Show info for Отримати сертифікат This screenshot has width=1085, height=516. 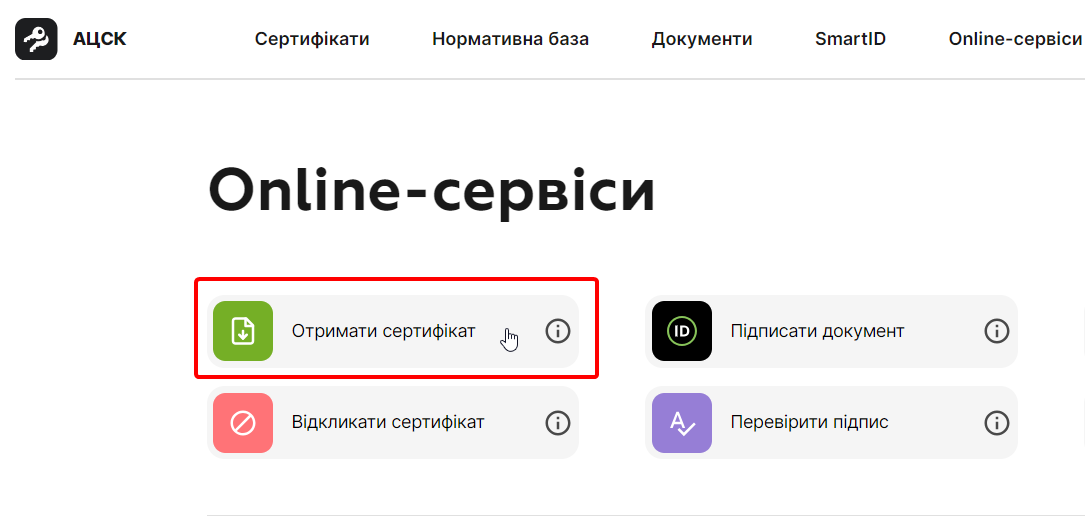(x=558, y=331)
